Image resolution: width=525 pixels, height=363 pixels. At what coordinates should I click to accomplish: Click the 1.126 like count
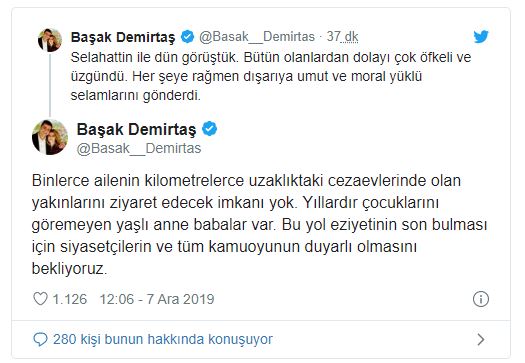(70, 299)
